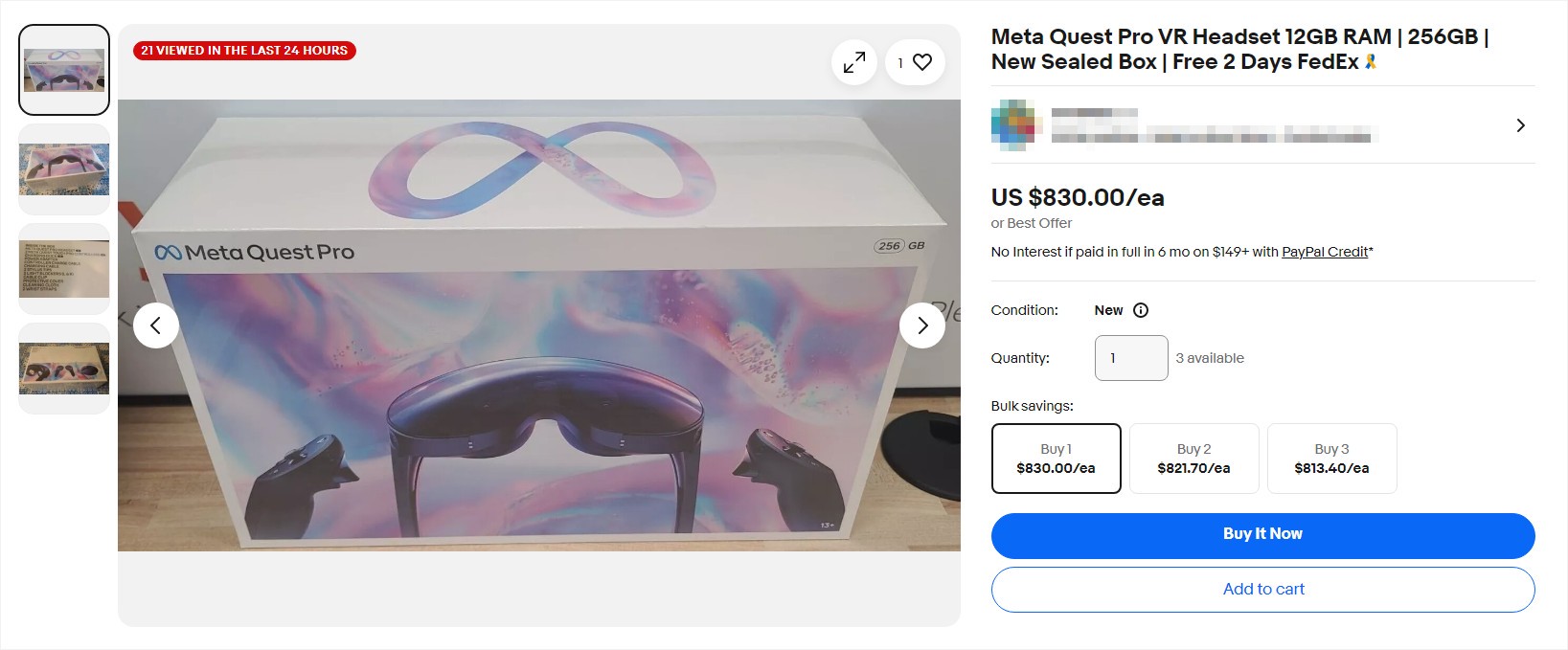The image size is (1568, 650).
Task: Select the Buy 3 bulk savings option
Action: (x=1331, y=458)
